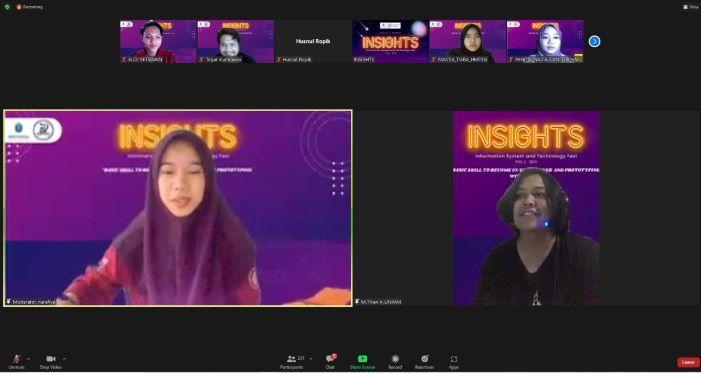
Task: Click the Moderator name label
Action: point(31,302)
